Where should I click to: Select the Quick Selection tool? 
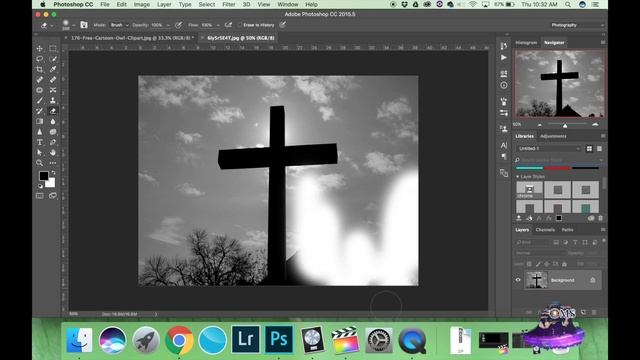tap(53, 59)
